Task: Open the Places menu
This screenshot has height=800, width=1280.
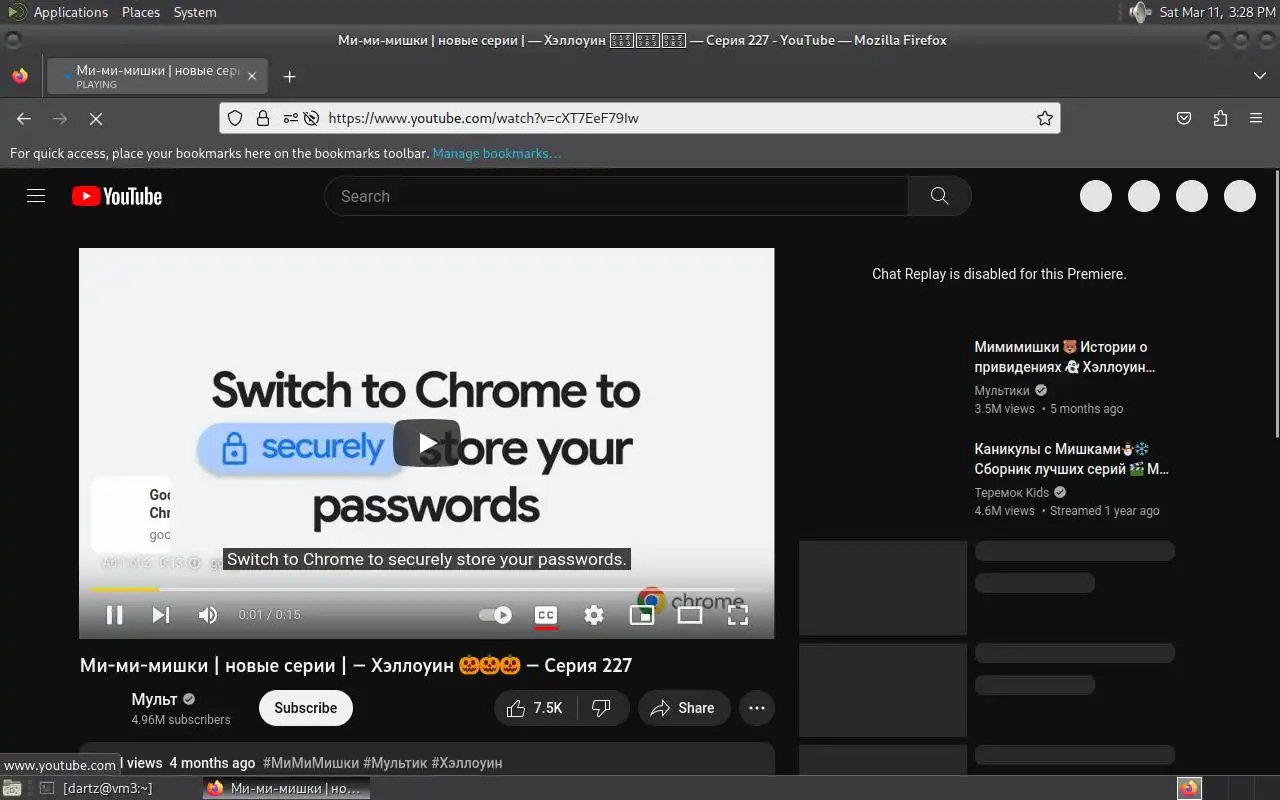Action: coord(141,12)
